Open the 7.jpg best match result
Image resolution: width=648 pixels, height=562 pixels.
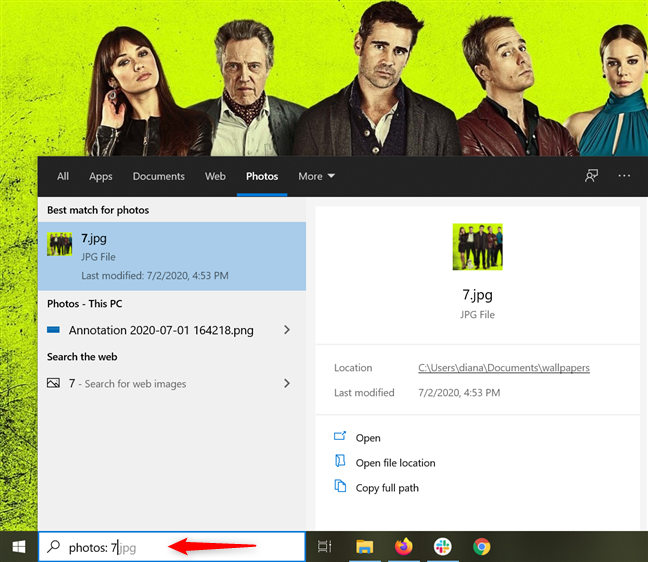[172, 256]
